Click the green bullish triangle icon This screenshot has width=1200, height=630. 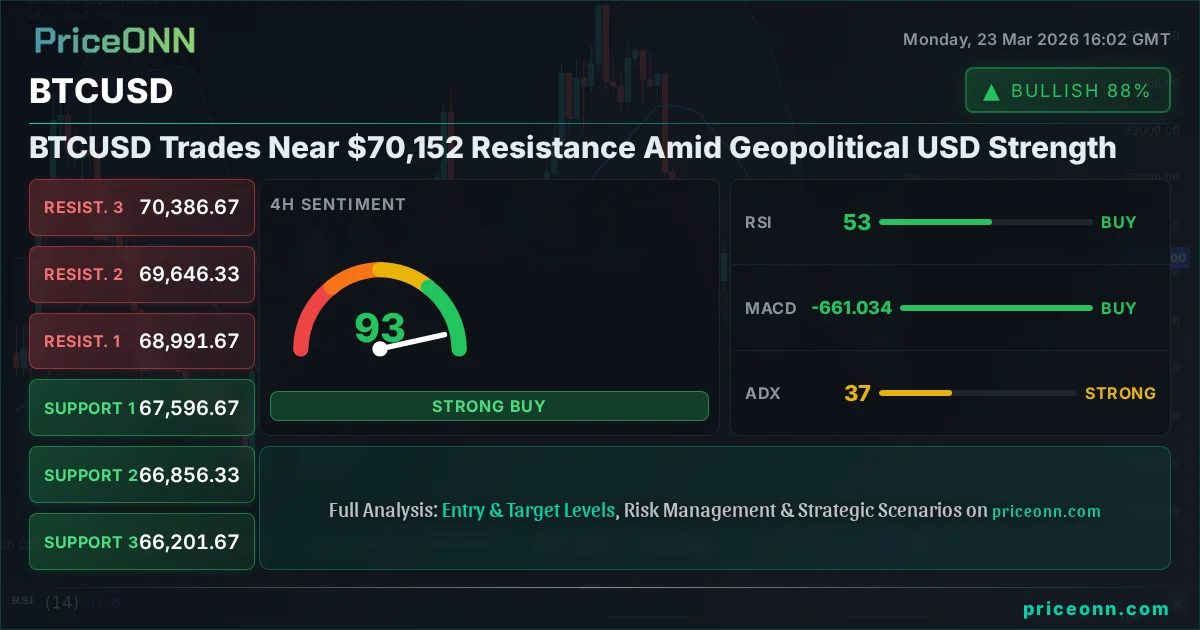point(991,92)
